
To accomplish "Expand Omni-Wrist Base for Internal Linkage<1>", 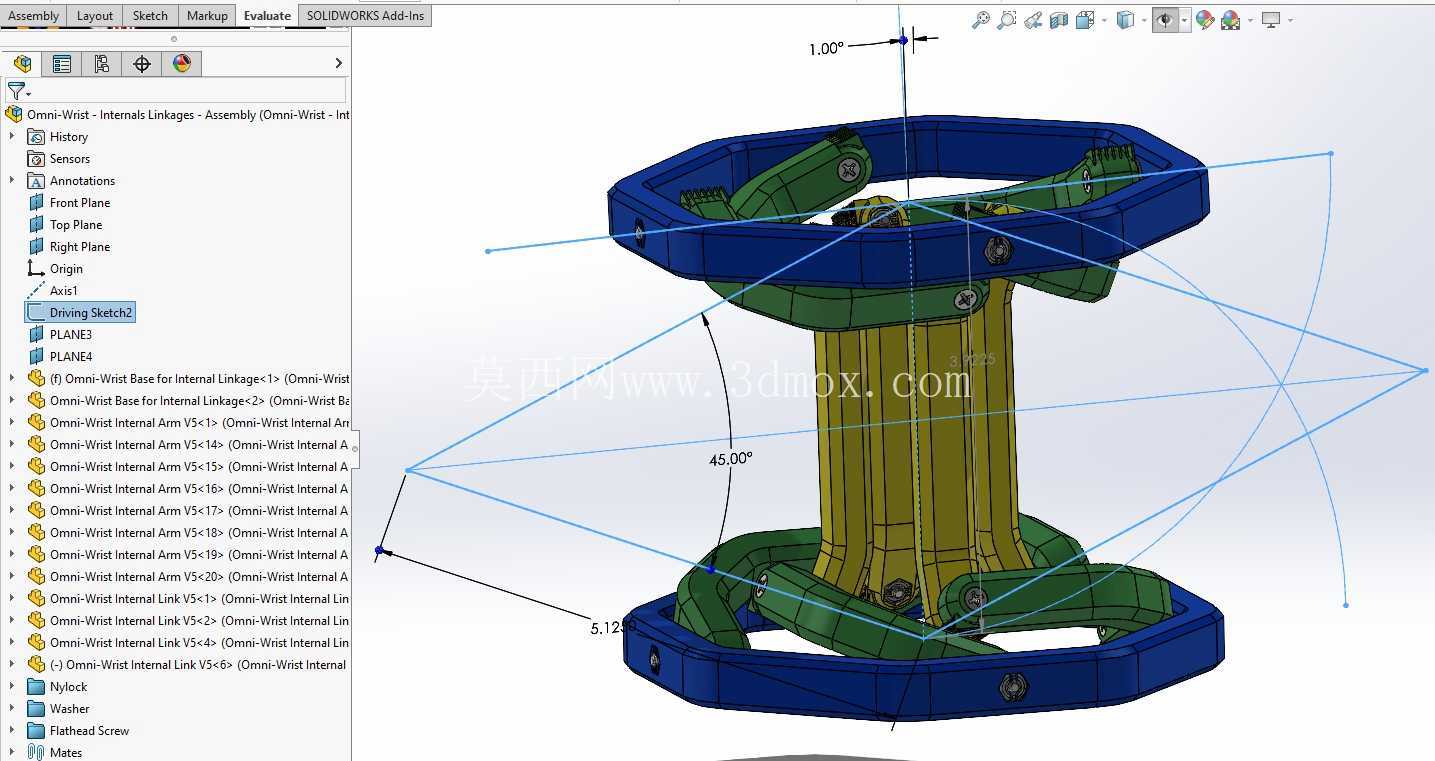I will [12, 379].
